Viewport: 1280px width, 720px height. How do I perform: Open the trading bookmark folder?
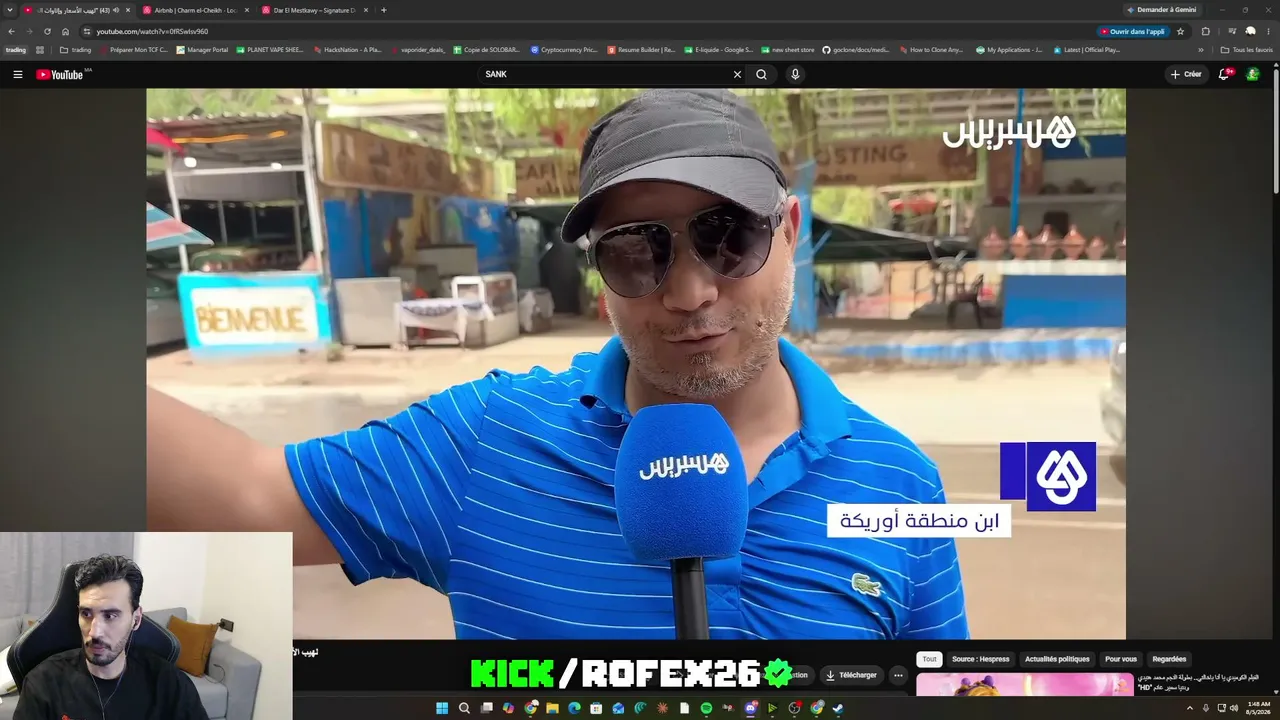[x=75, y=49]
